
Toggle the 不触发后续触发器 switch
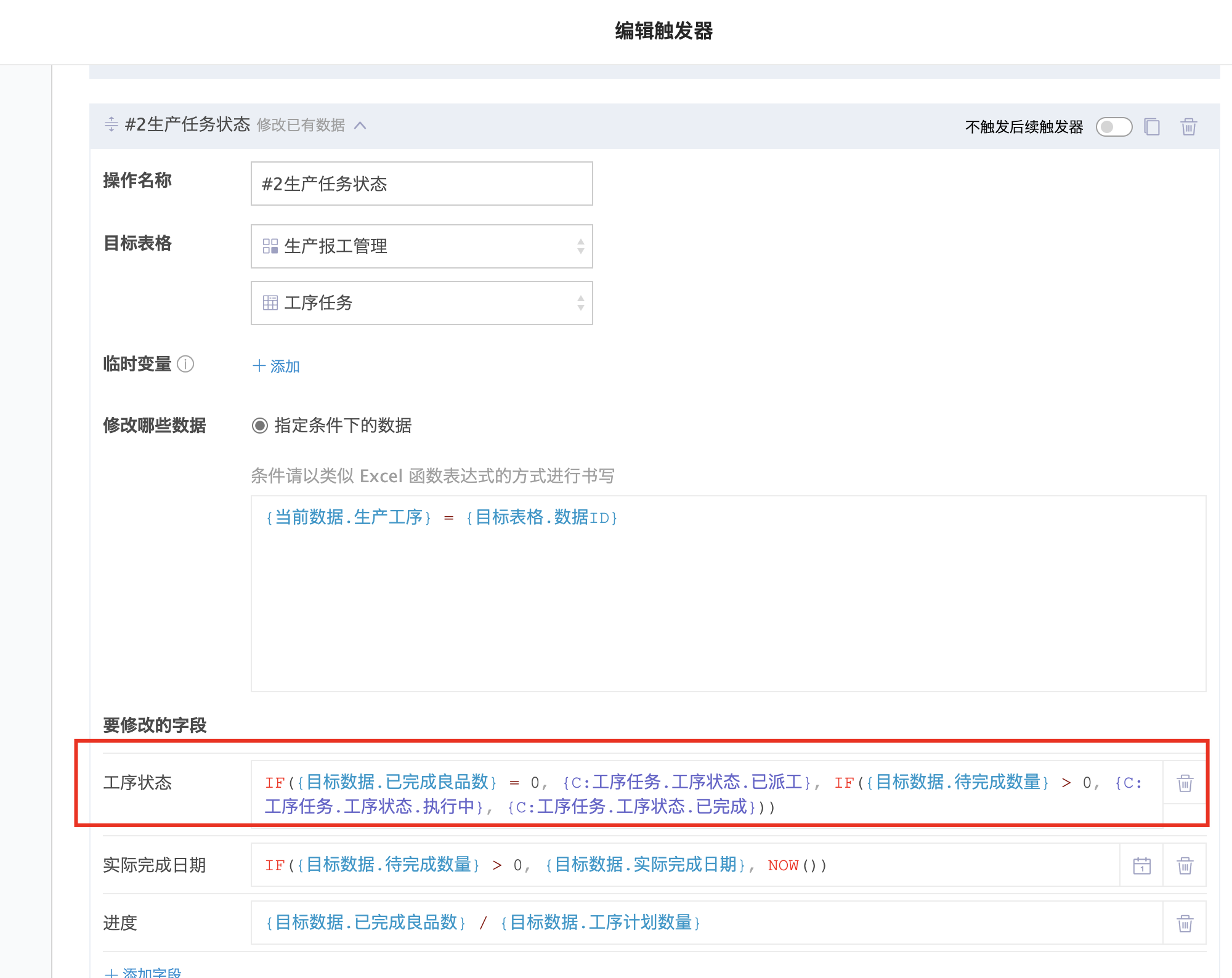(x=1114, y=127)
